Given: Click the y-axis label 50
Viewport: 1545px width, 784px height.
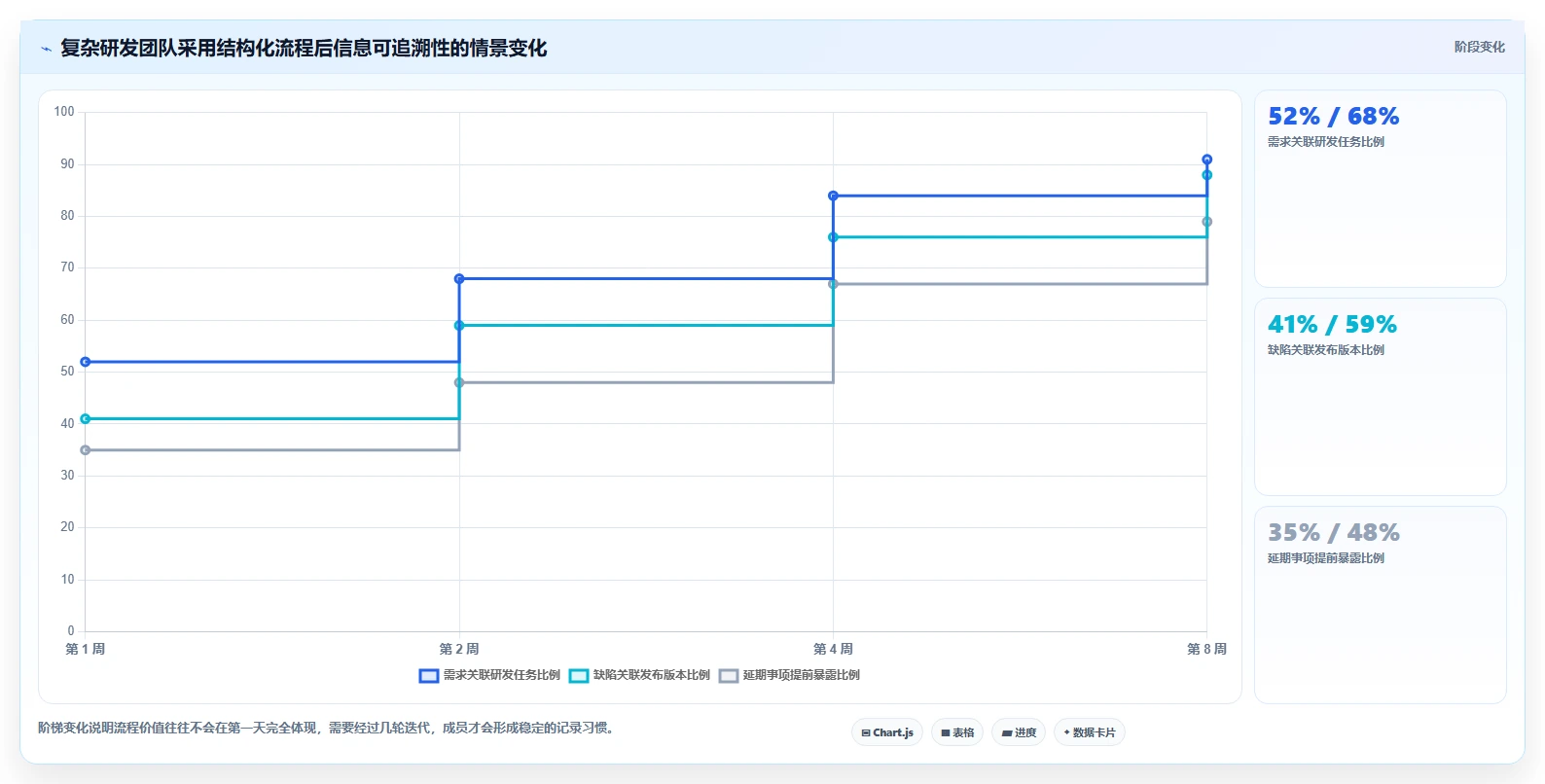Looking at the screenshot, I should [x=67, y=372].
